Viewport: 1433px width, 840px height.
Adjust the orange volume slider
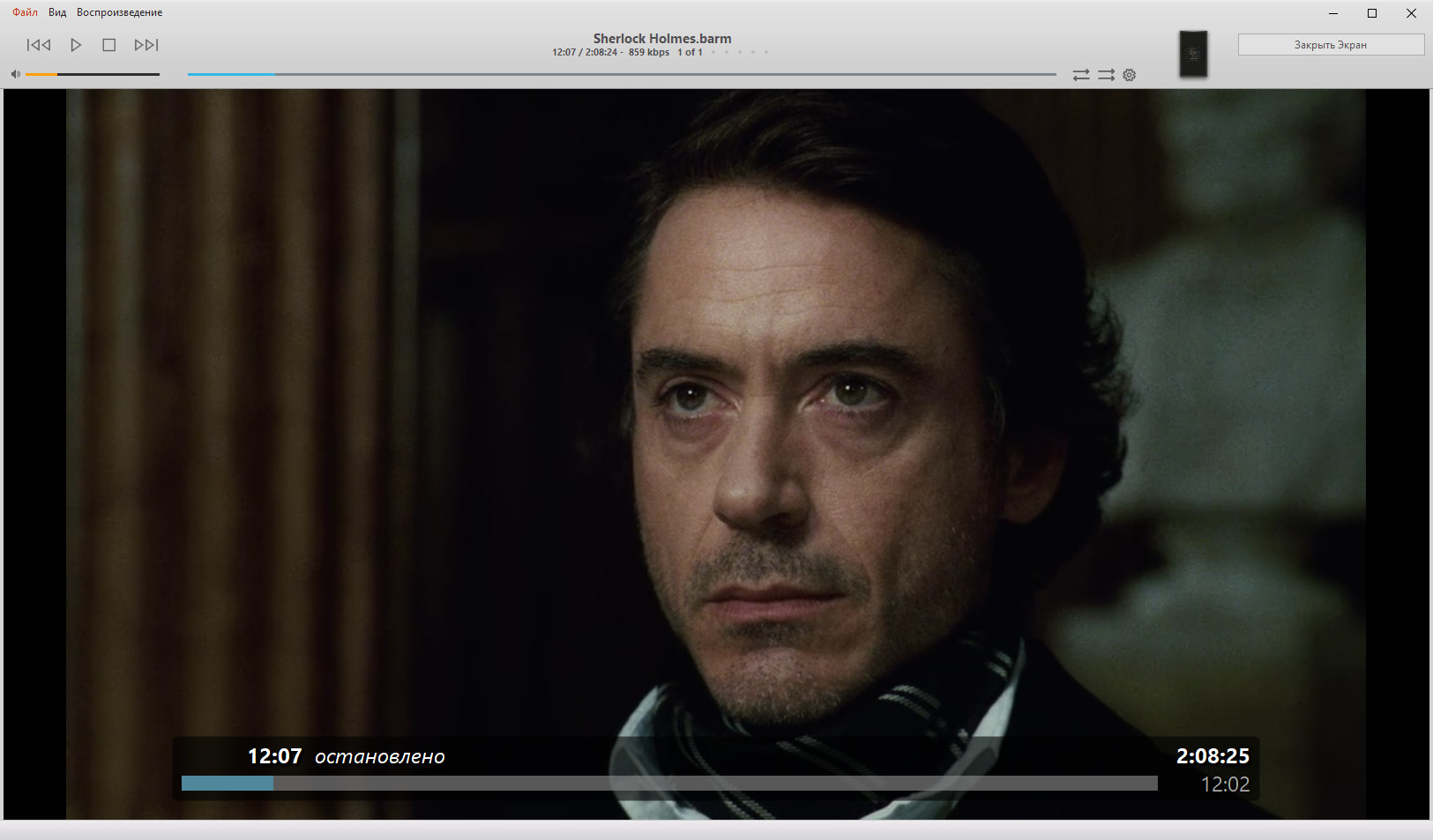(x=93, y=74)
